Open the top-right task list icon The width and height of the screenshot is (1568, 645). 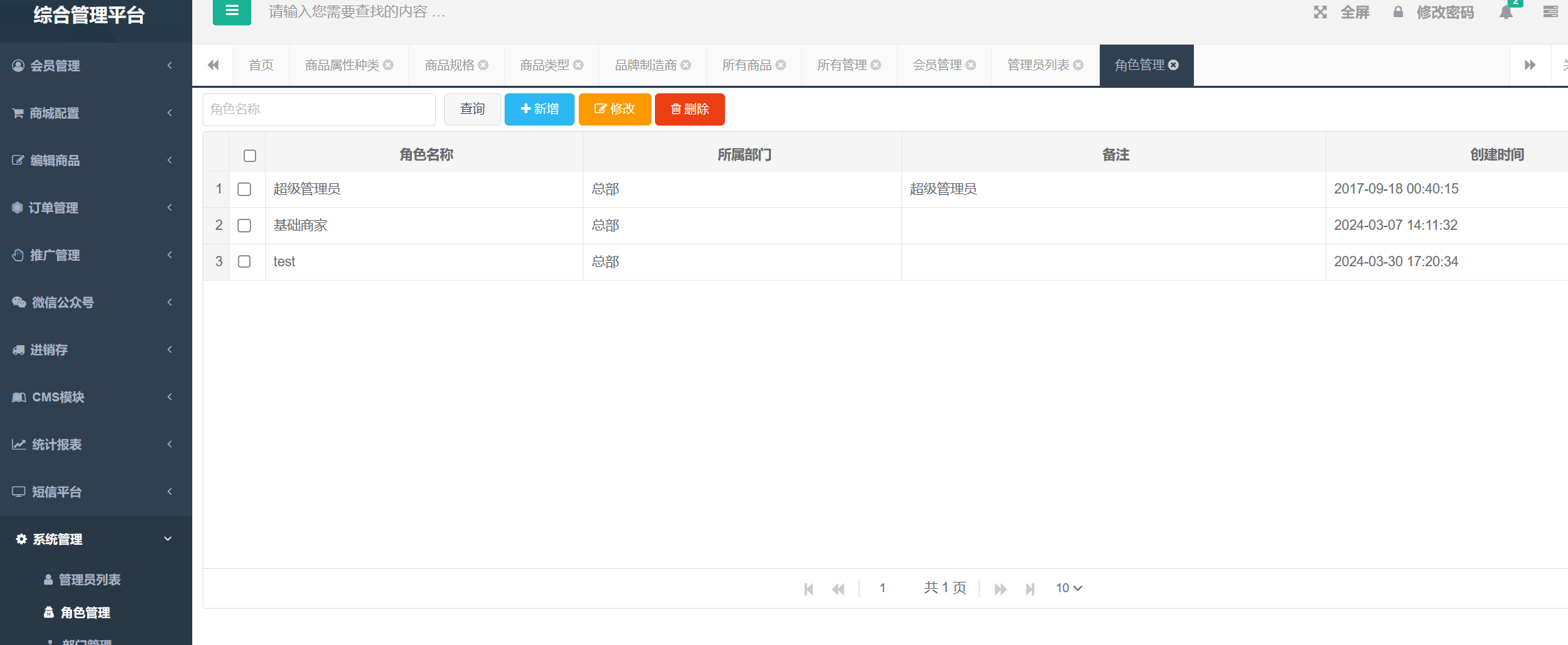pos(1550,12)
